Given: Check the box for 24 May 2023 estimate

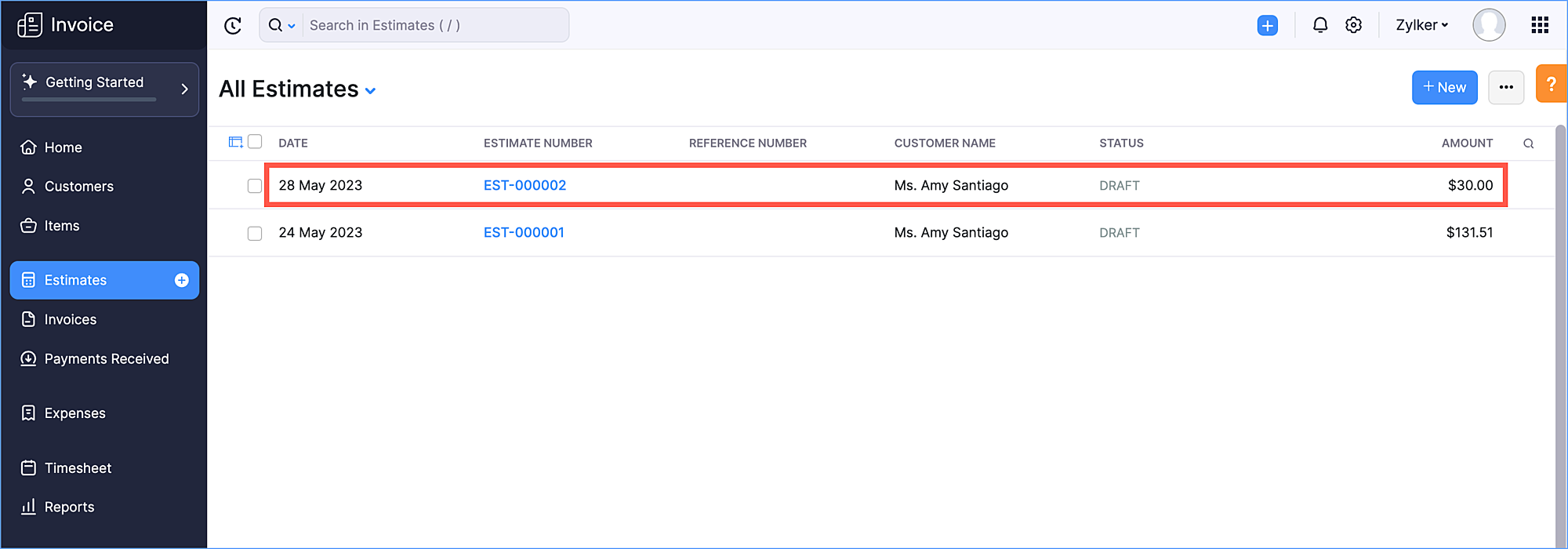Looking at the screenshot, I should pos(255,233).
